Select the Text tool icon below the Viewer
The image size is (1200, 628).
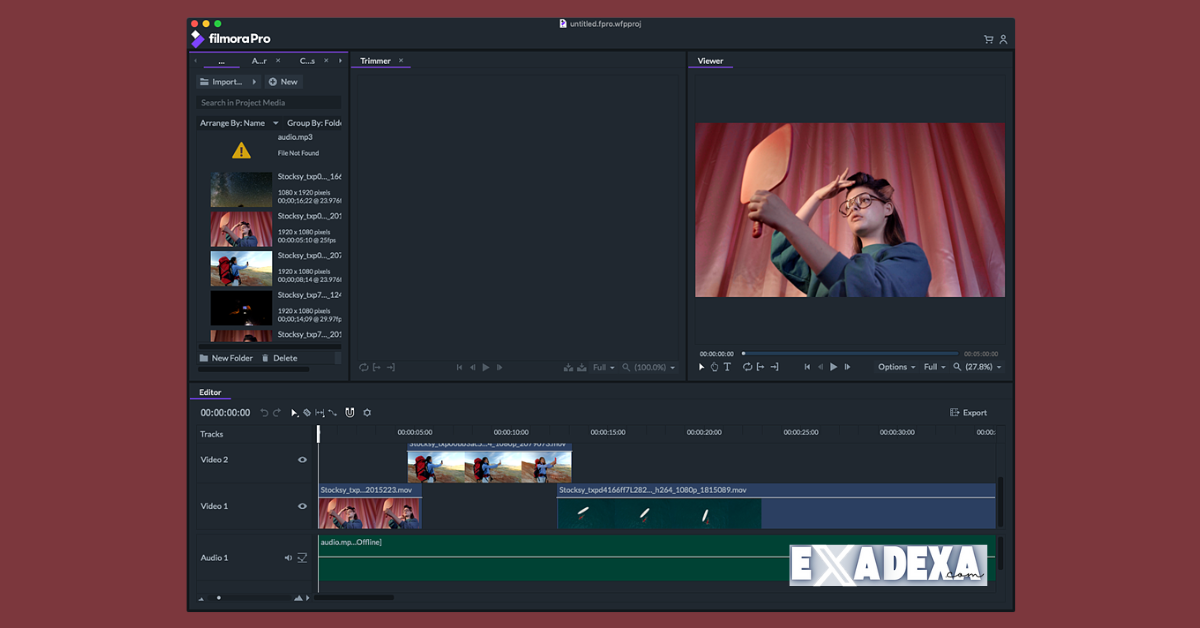click(x=726, y=367)
